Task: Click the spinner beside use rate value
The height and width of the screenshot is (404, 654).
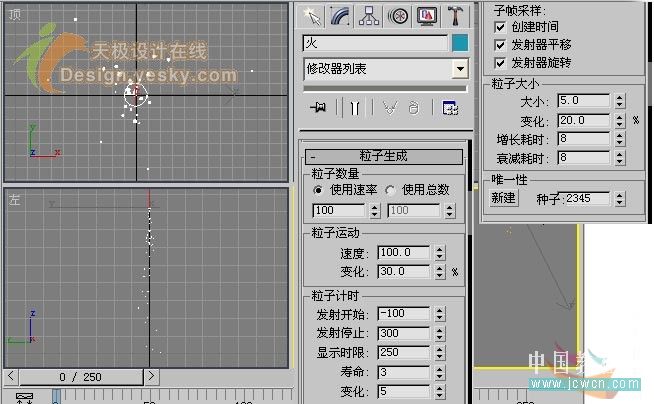Action: pyautogui.click(x=375, y=211)
